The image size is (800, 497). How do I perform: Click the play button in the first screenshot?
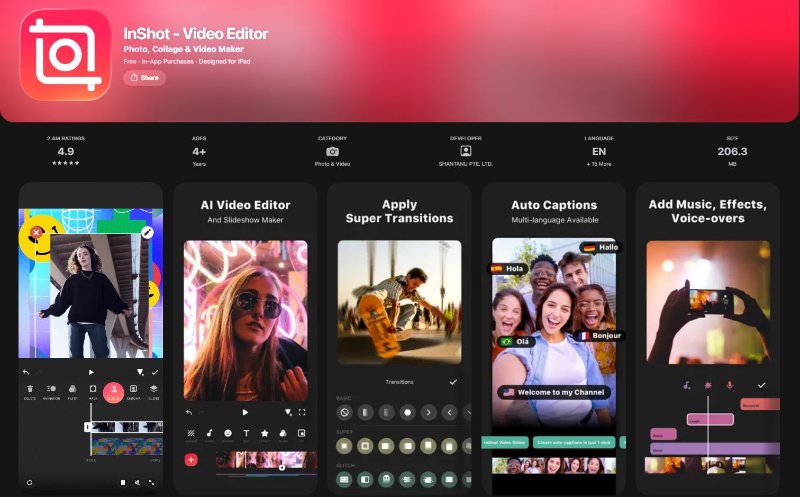(91, 372)
